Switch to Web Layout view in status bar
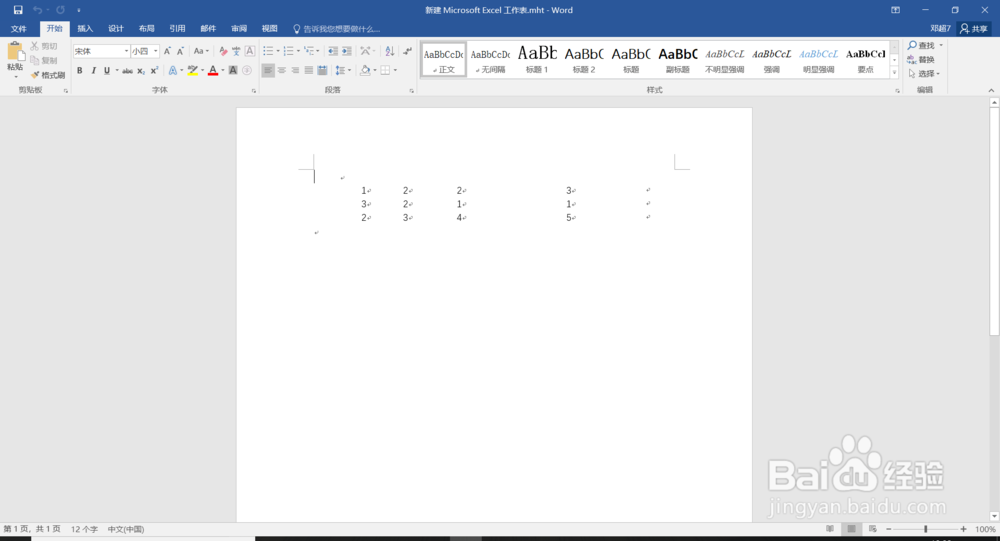1000x541 pixels. pyautogui.click(x=872, y=529)
